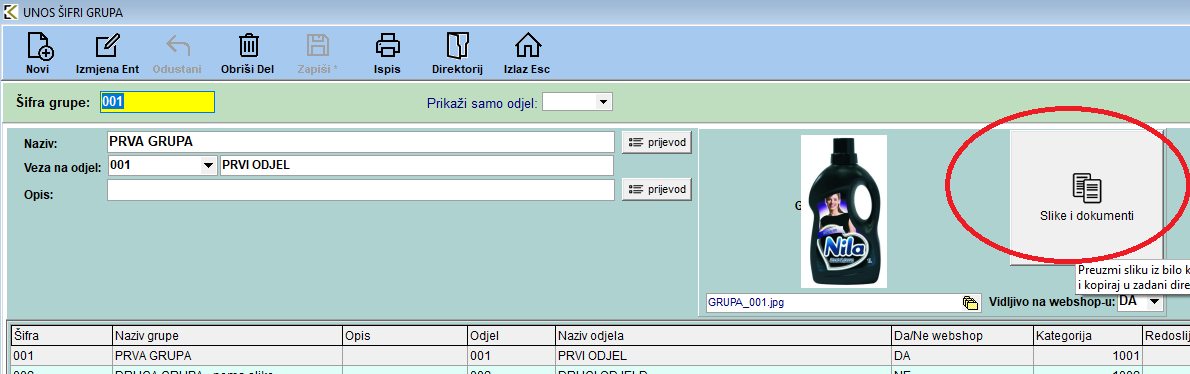The width and height of the screenshot is (1190, 374).
Task: Select PRVI ODJEL cell in first row
Action: point(722,355)
